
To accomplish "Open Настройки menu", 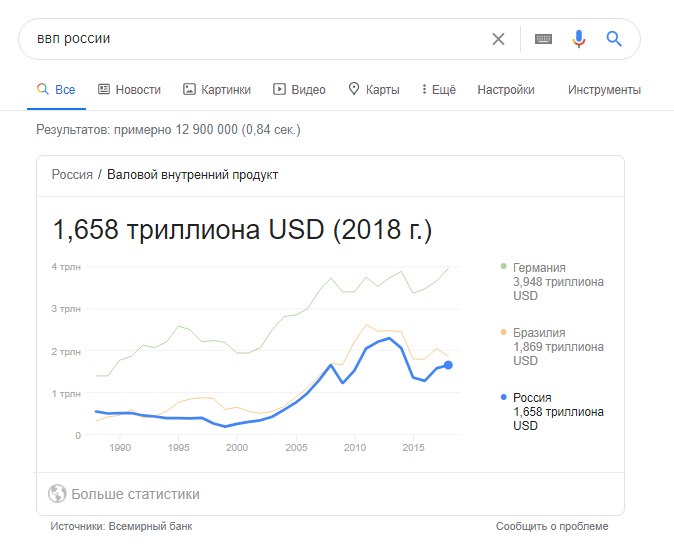I will [506, 89].
